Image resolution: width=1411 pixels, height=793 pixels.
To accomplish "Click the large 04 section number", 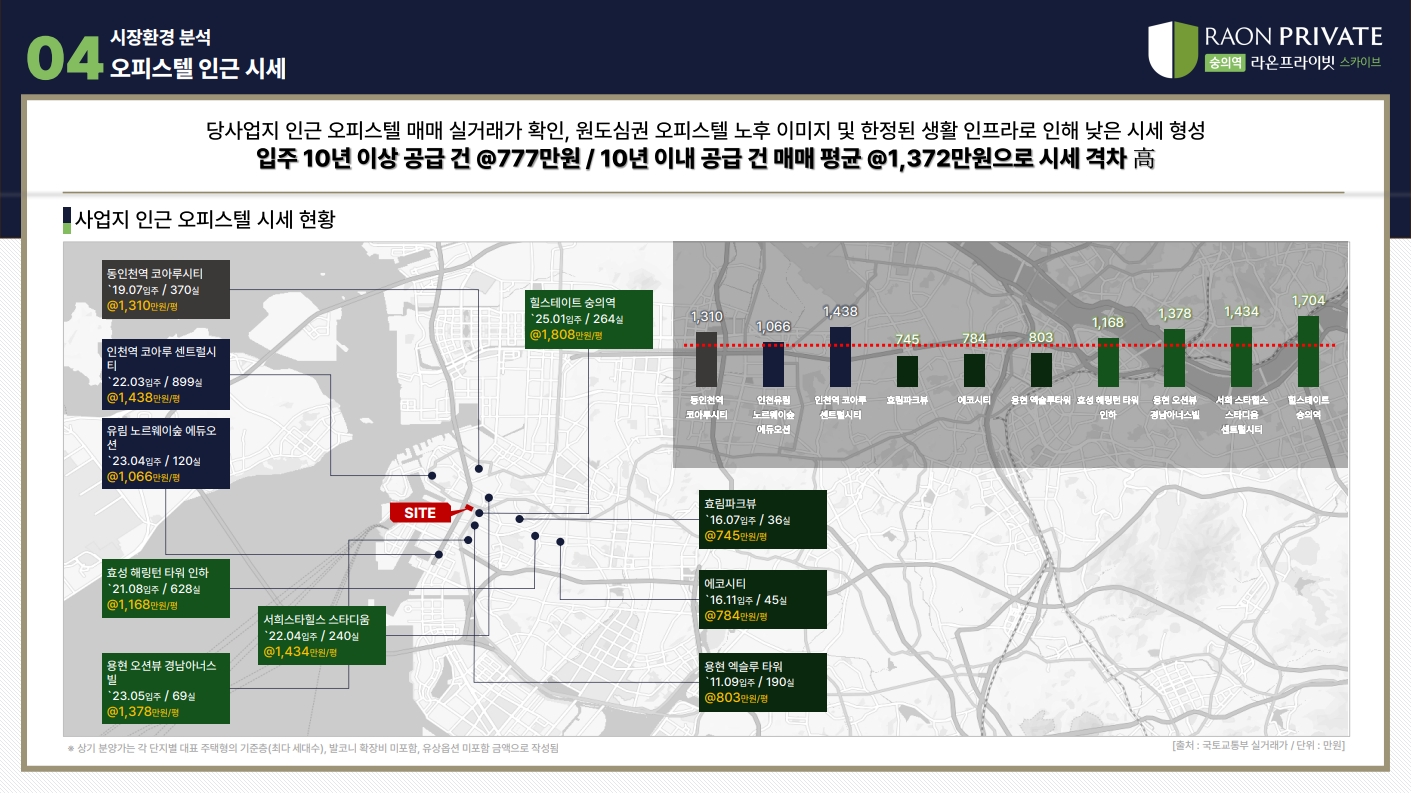I will [x=64, y=58].
